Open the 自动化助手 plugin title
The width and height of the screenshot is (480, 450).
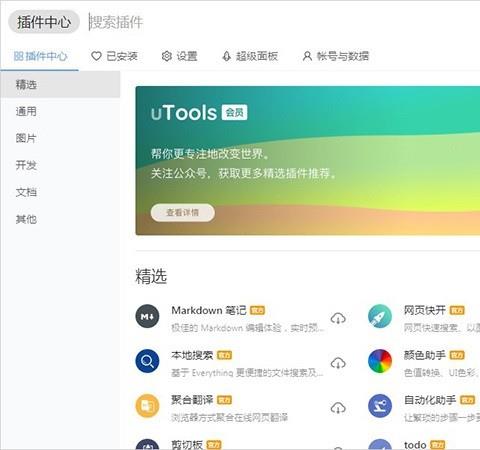430,400
